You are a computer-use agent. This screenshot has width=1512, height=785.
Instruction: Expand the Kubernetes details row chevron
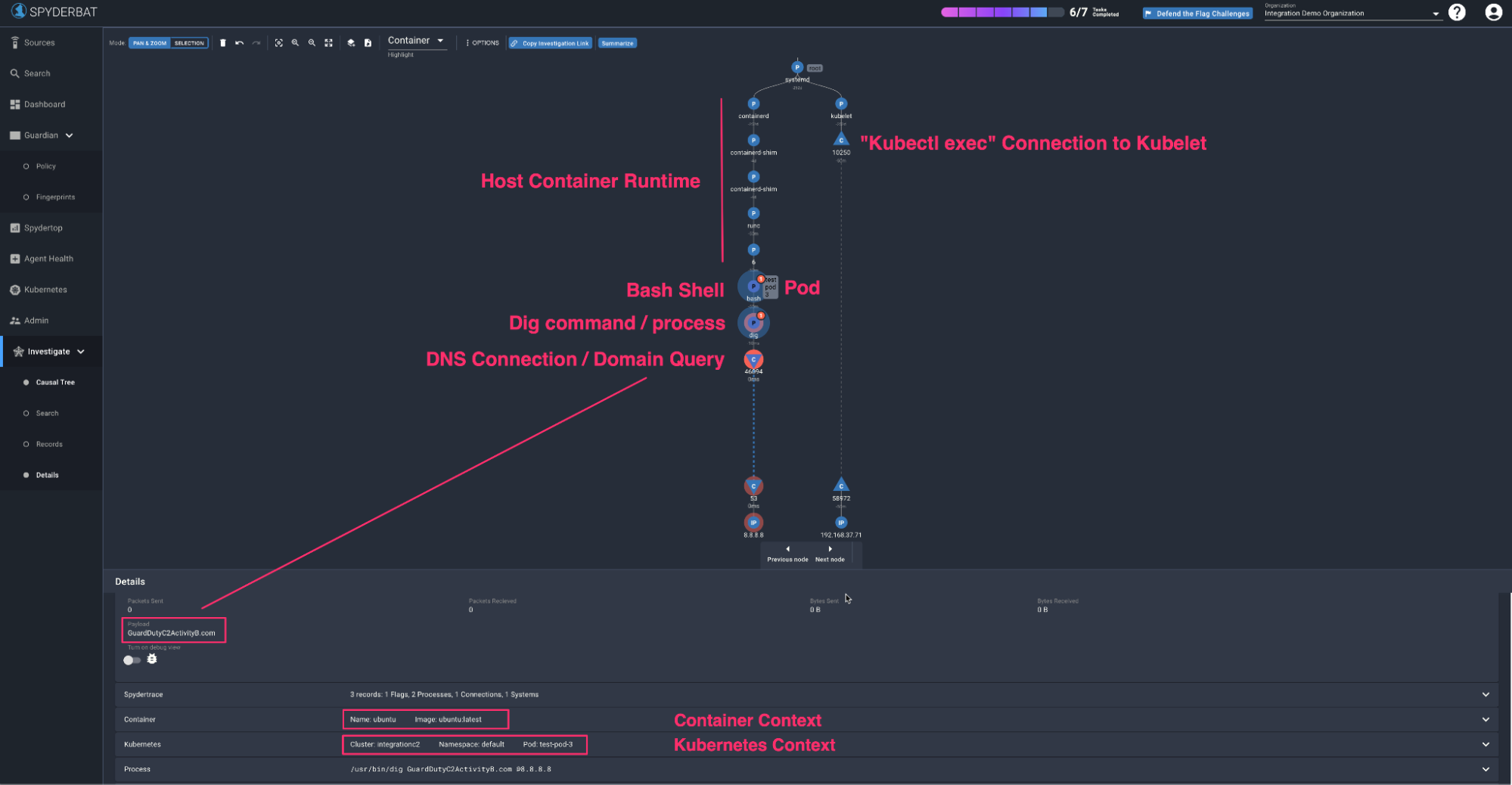click(x=1486, y=744)
